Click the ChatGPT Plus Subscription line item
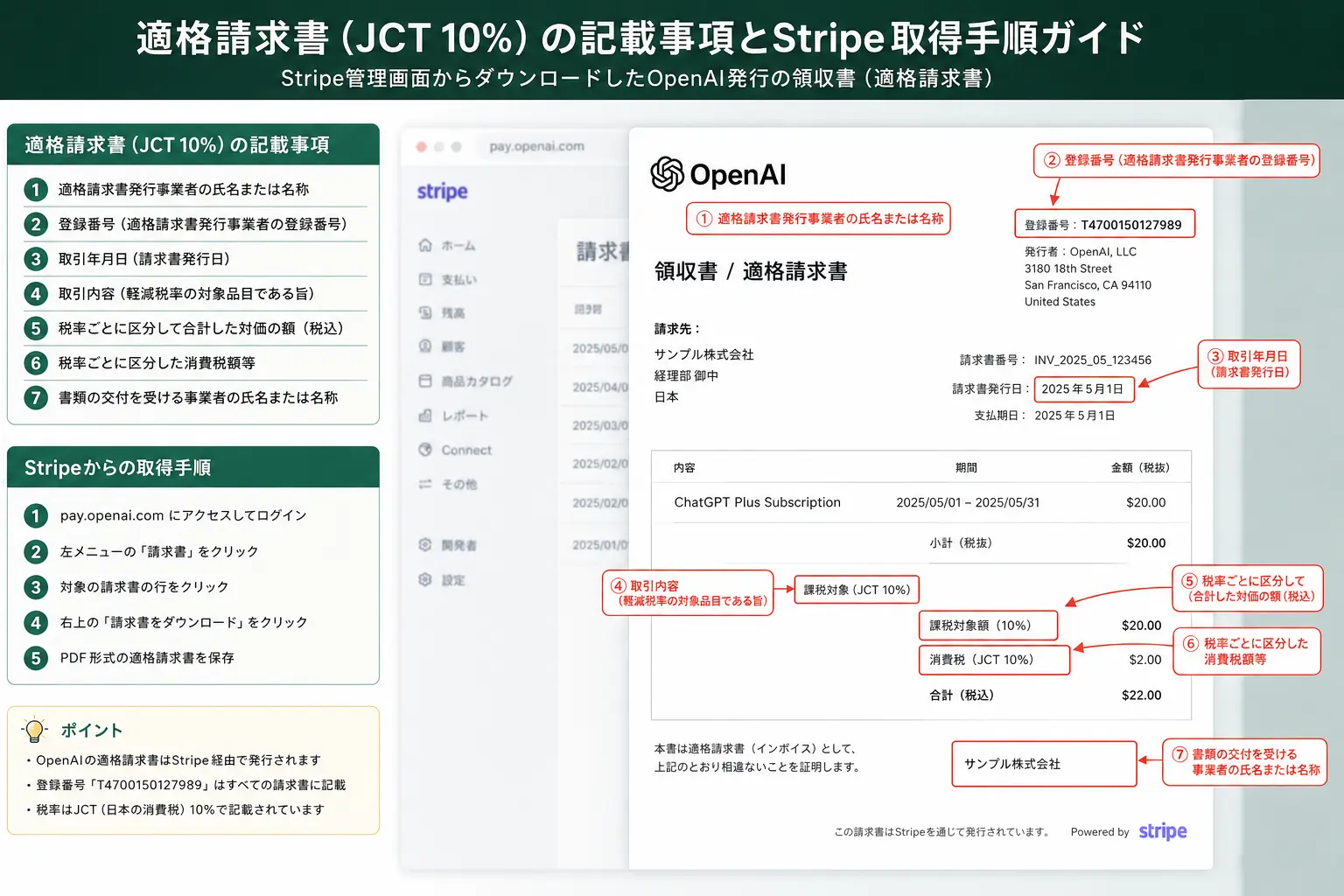1344x896 pixels. (757, 502)
